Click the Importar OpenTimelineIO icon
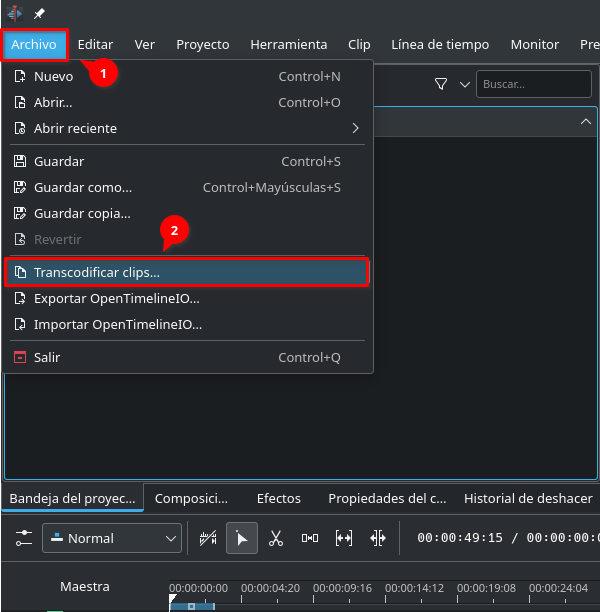The image size is (600, 612). tap(20, 324)
